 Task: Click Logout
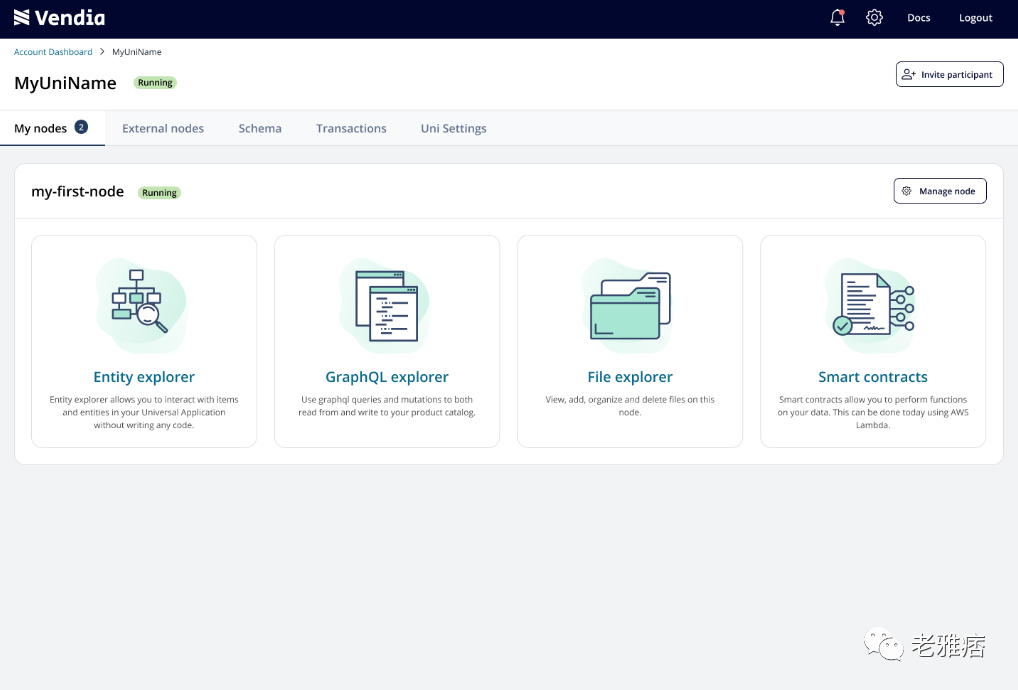(x=976, y=18)
